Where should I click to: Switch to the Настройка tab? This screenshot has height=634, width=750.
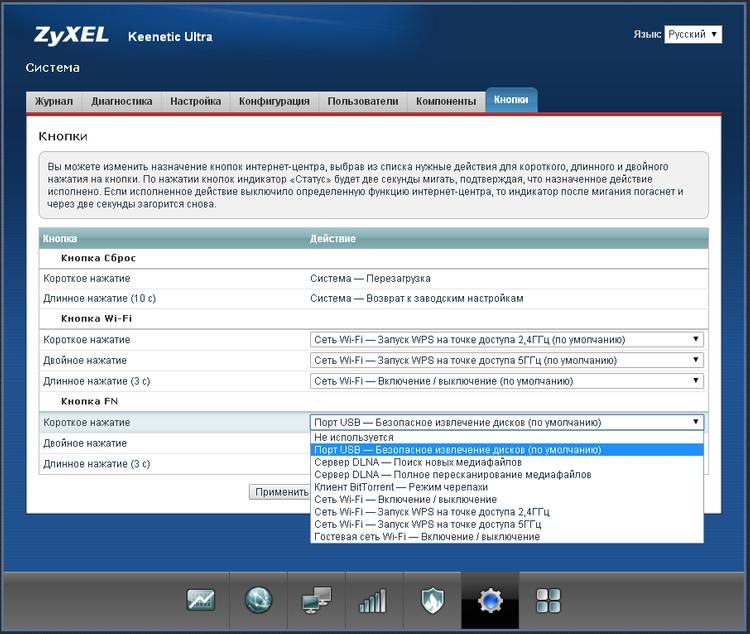pyautogui.click(x=196, y=101)
